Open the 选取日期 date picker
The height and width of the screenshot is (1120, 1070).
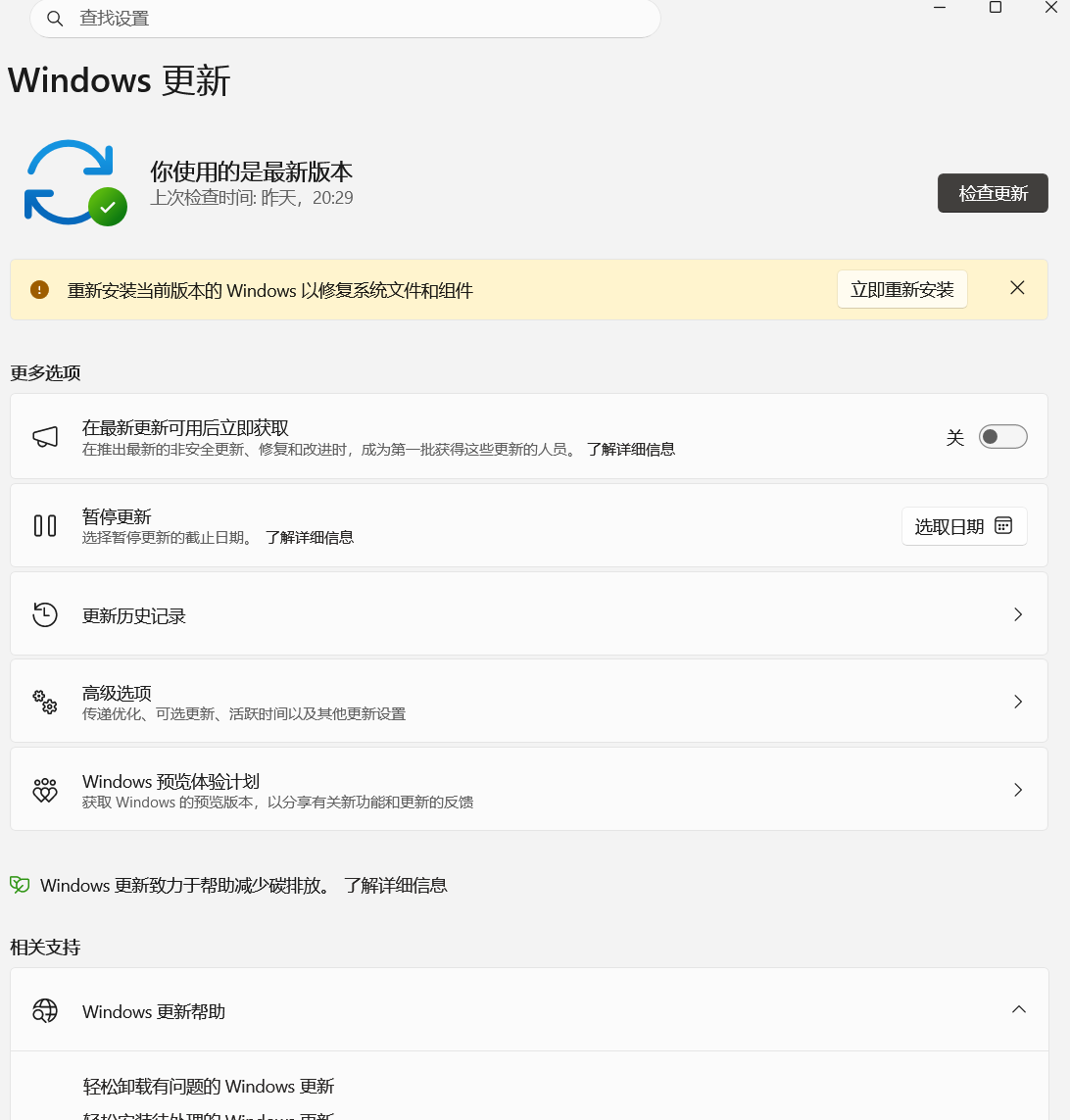[x=964, y=526]
